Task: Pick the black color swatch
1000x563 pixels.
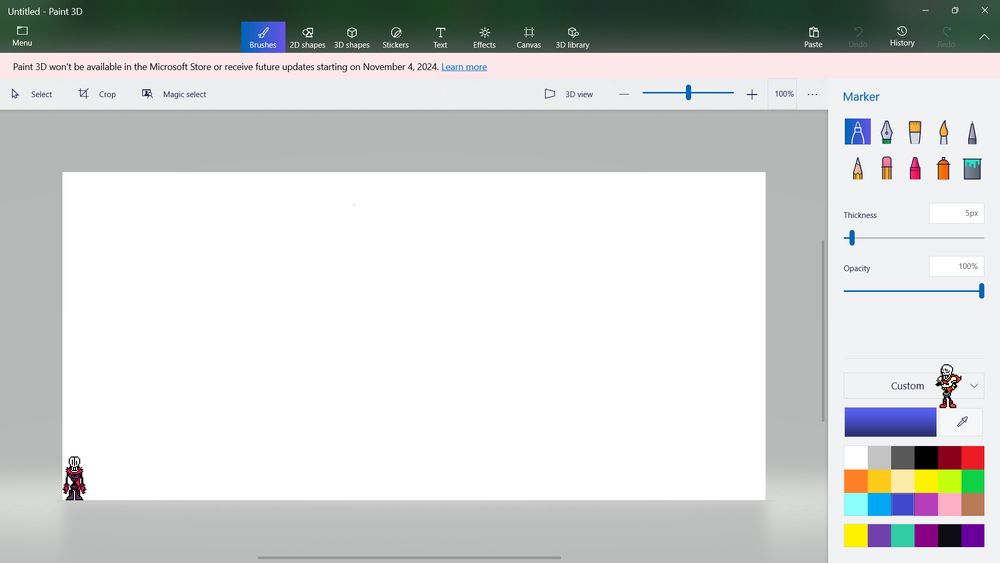Action: tap(926, 457)
